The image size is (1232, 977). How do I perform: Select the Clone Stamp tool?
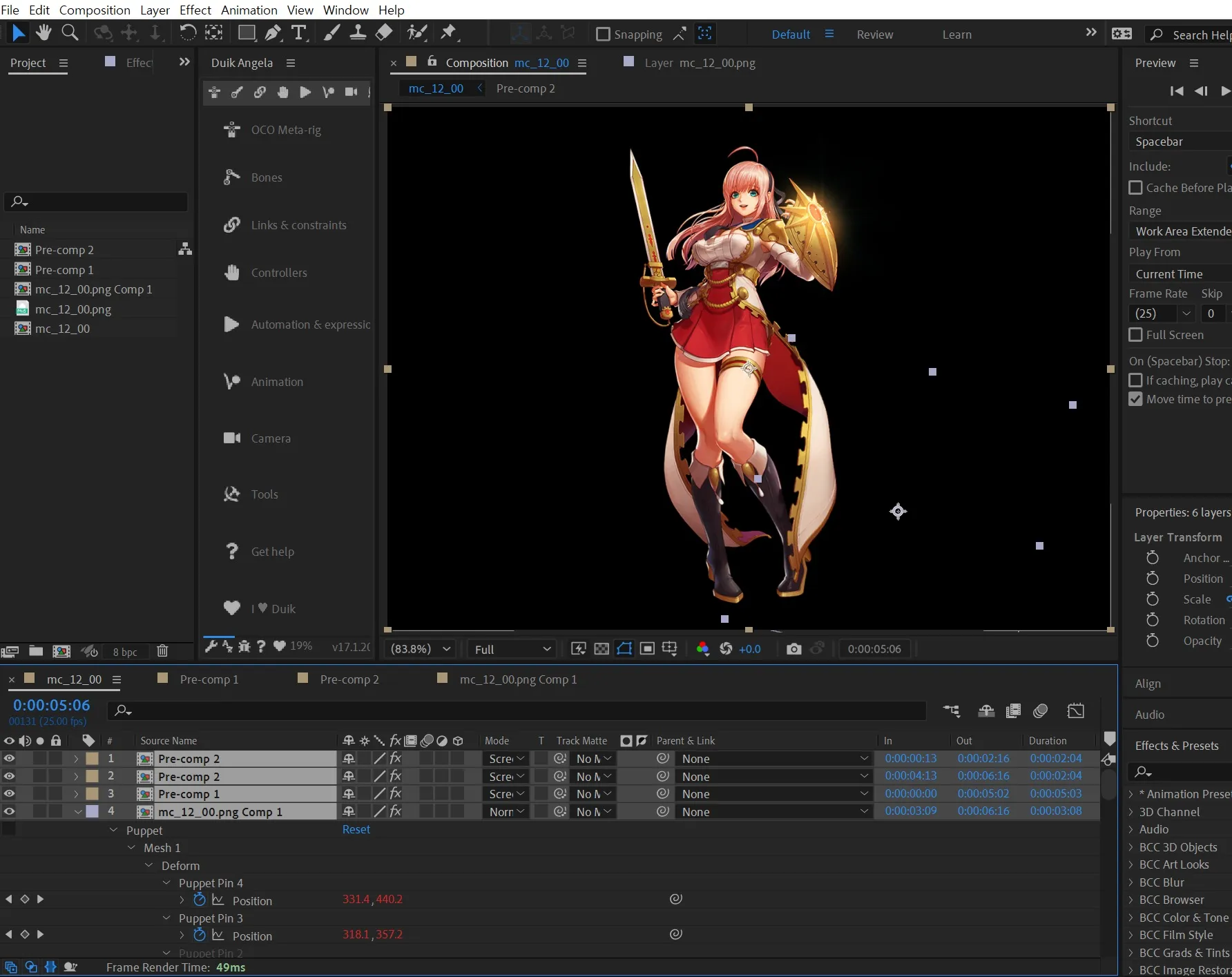358,32
